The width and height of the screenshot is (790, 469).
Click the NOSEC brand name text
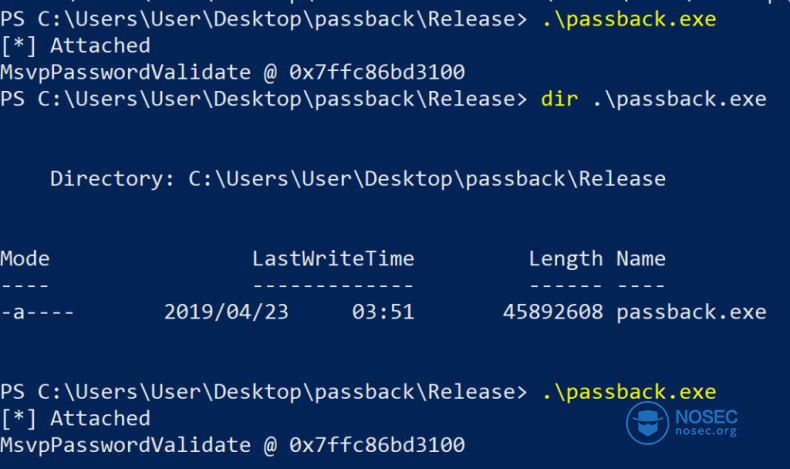pyautogui.click(x=706, y=417)
